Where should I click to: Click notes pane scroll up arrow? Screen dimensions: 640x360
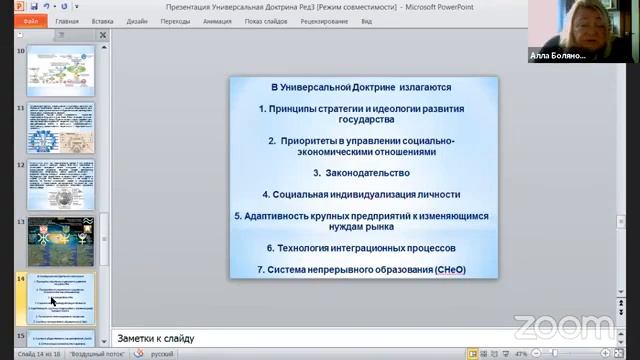tap(620, 333)
